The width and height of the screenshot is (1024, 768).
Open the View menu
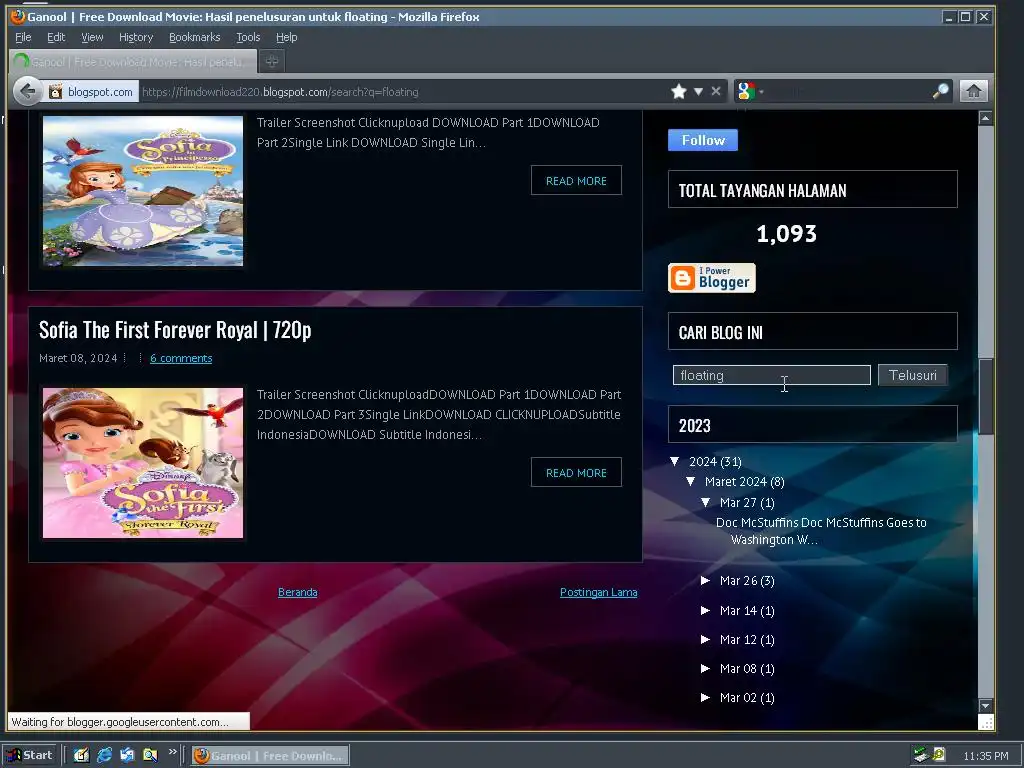pyautogui.click(x=92, y=37)
